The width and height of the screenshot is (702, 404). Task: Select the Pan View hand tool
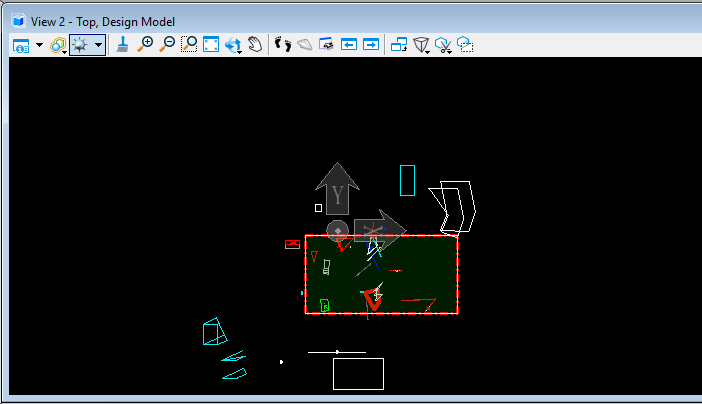pos(255,45)
